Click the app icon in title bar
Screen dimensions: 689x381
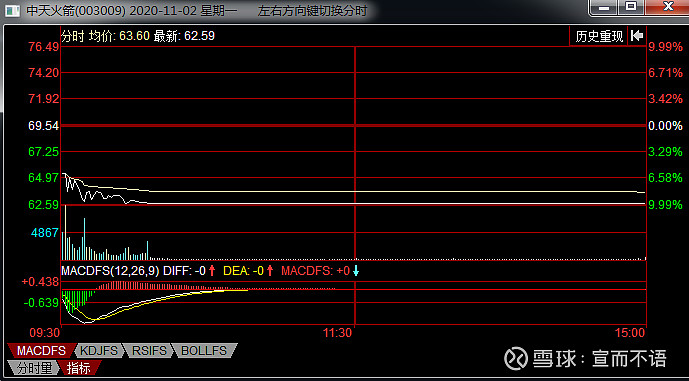[x=13, y=11]
